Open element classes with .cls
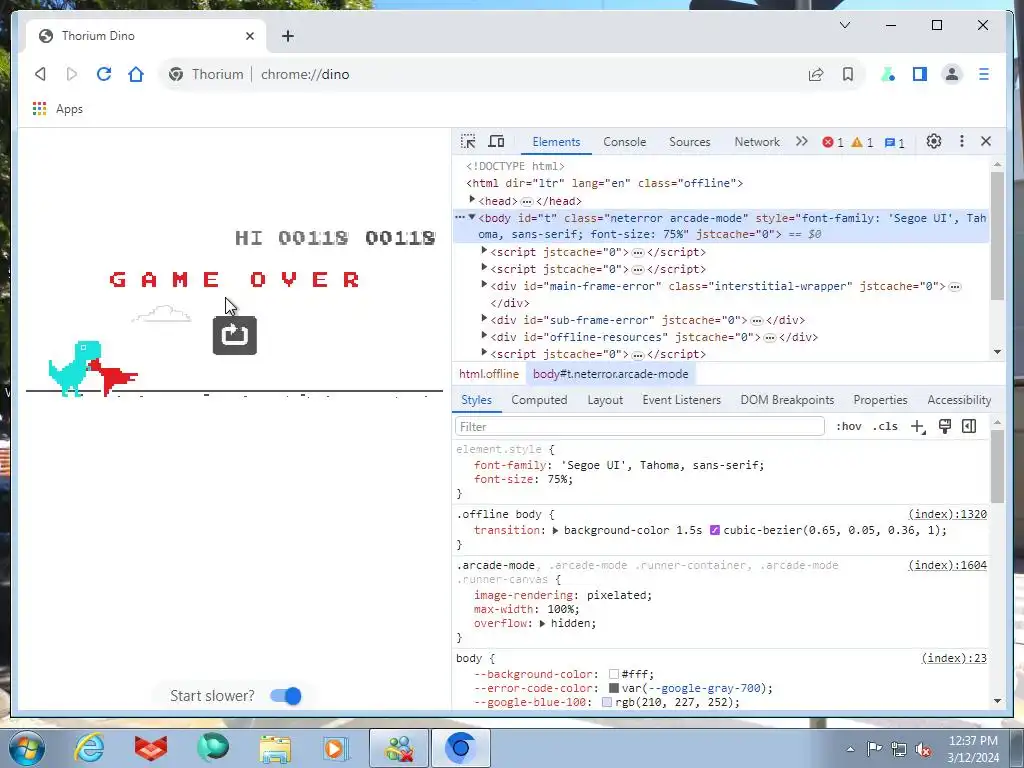 coord(885,426)
